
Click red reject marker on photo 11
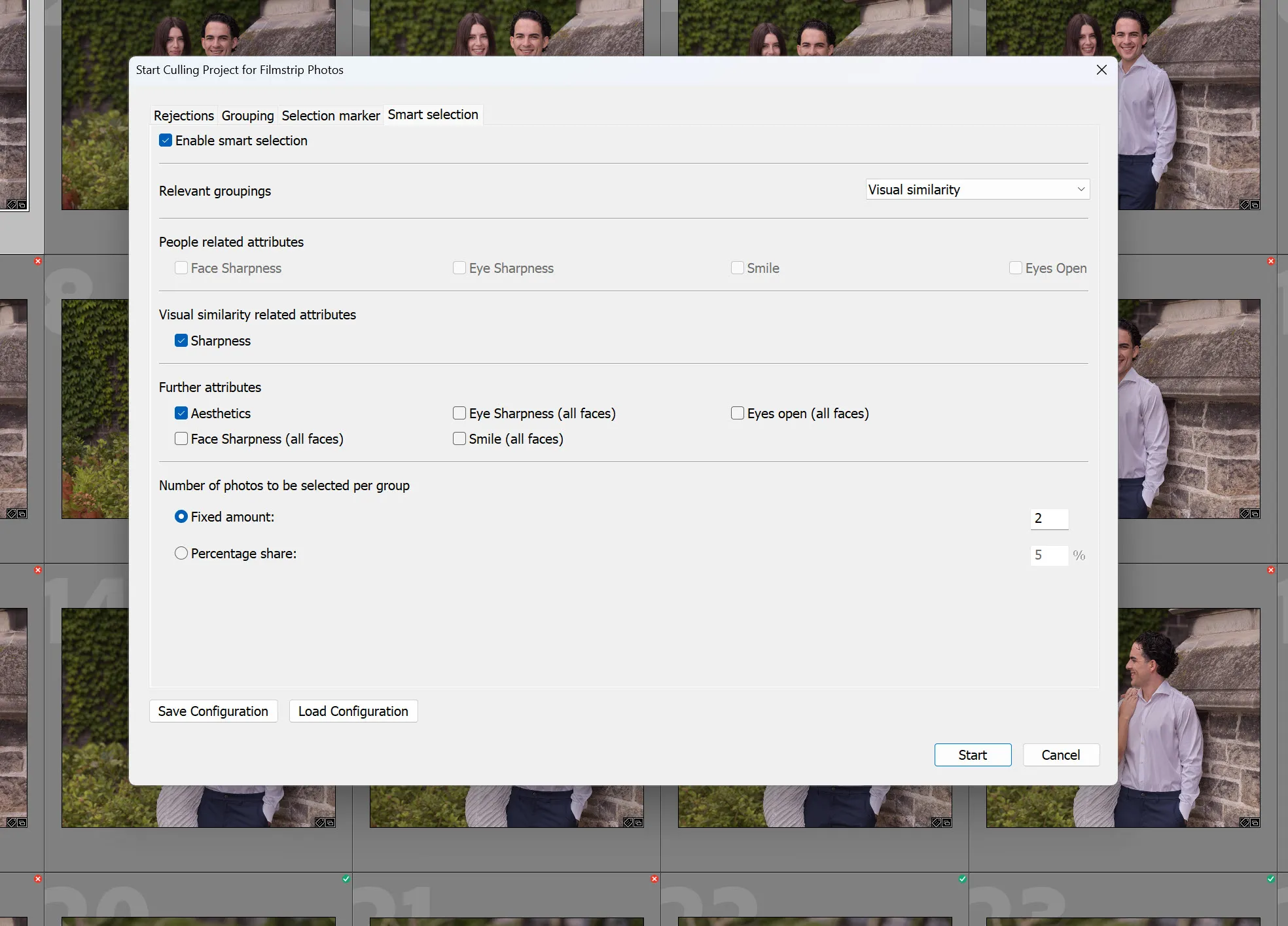(1270, 261)
